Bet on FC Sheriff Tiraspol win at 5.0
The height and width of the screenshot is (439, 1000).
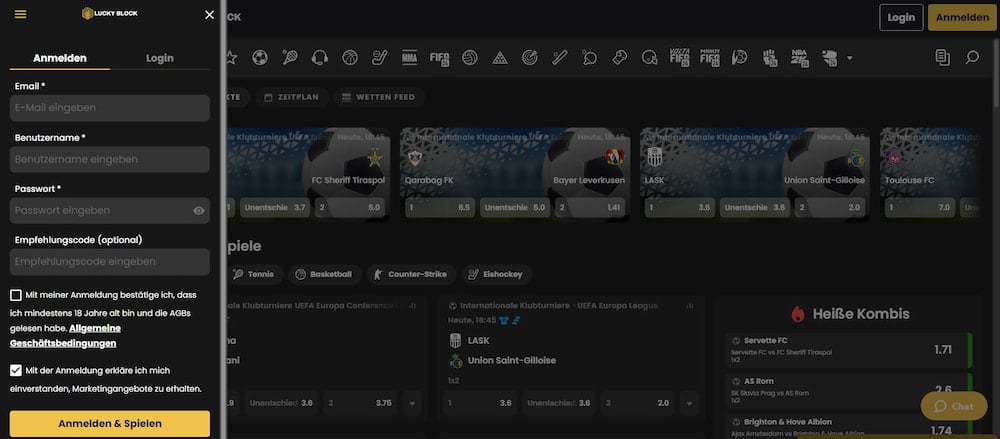click(x=350, y=207)
